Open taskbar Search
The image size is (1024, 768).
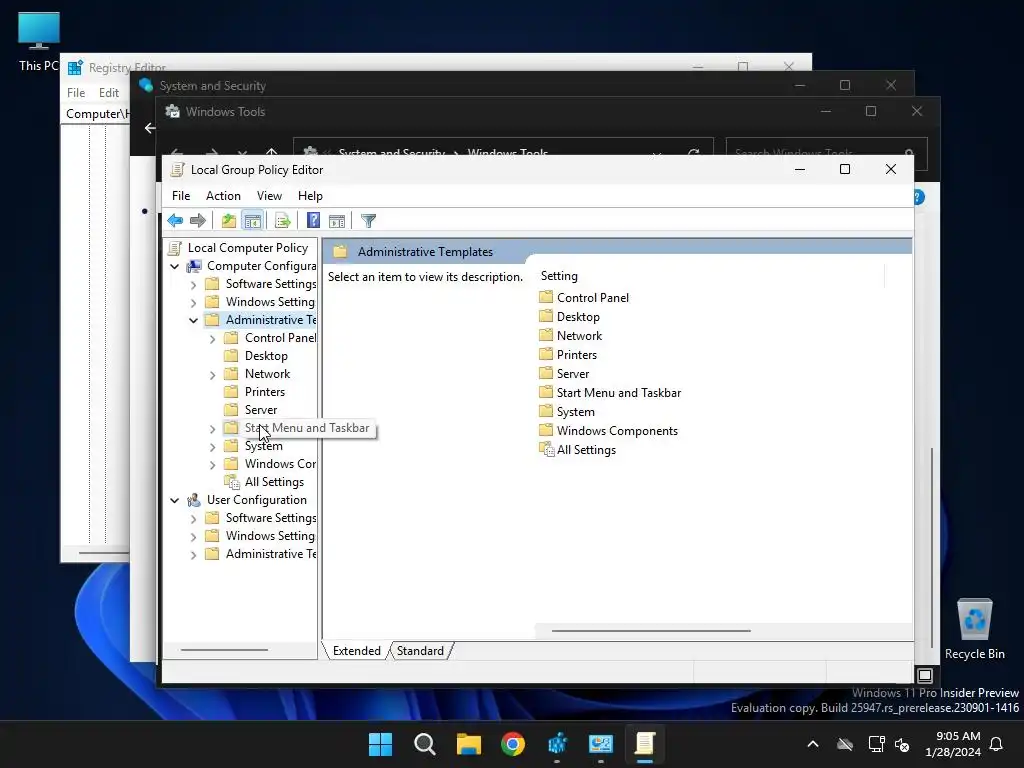point(424,744)
